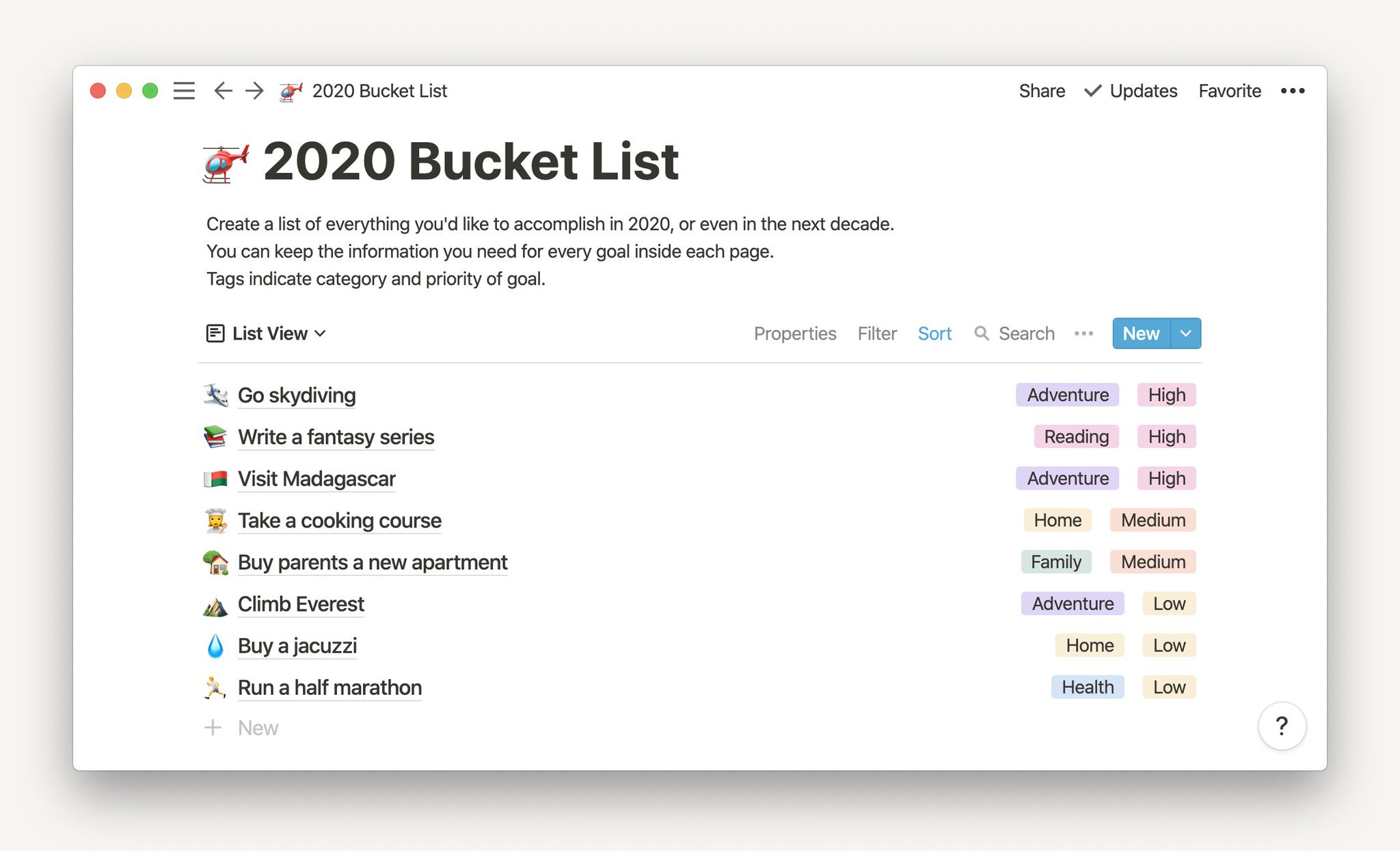Mark the page as Favorite
Image resolution: width=1400 pixels, height=867 pixels.
pos(1230,91)
